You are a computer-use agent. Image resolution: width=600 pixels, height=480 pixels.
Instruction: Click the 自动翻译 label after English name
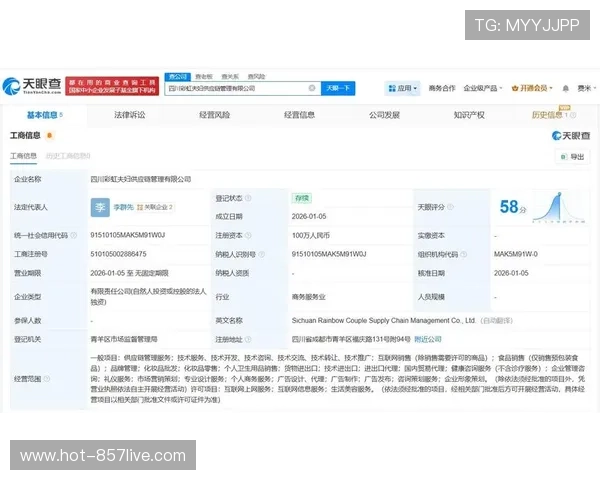tap(496, 320)
